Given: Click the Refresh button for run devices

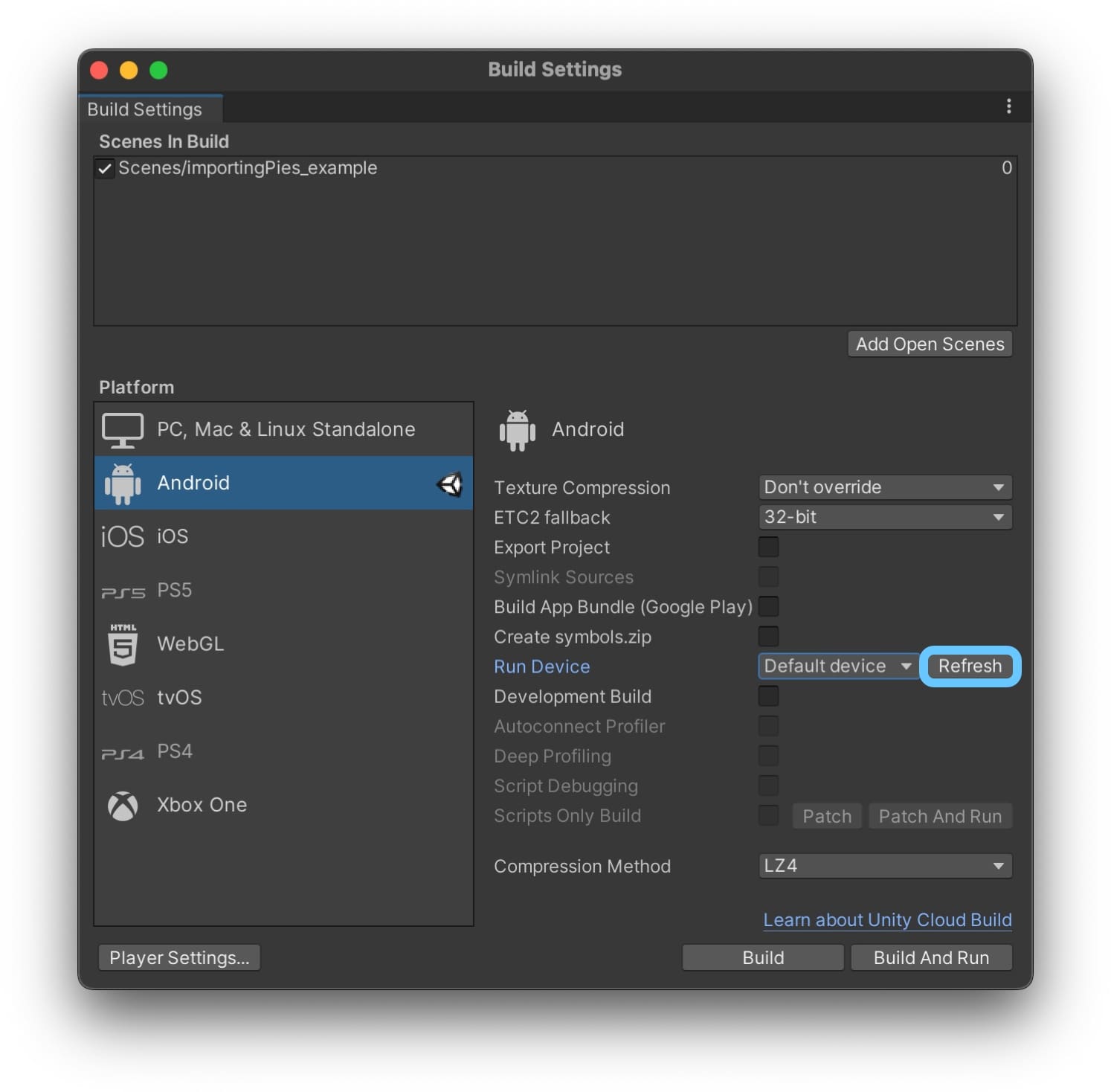Looking at the screenshot, I should tap(970, 667).
